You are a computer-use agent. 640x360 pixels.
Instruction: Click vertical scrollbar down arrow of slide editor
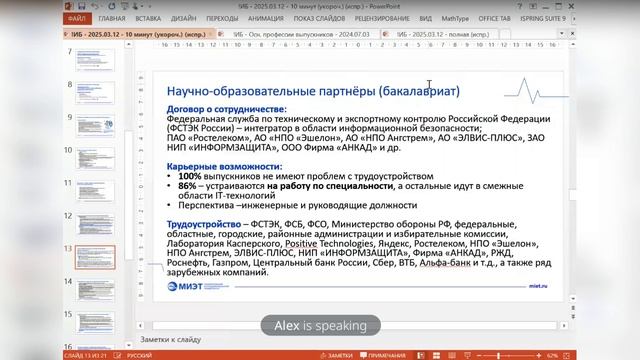click(x=573, y=299)
